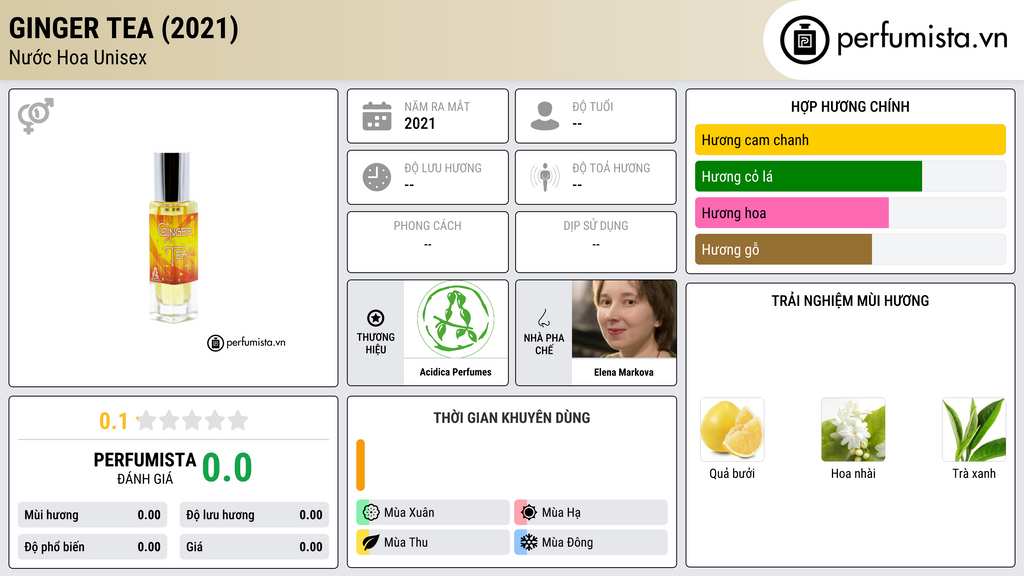Screen dimensions: 1024x576
Task: Click the Nước Hoa Unisex subtitle
Action: pyautogui.click(x=78, y=57)
